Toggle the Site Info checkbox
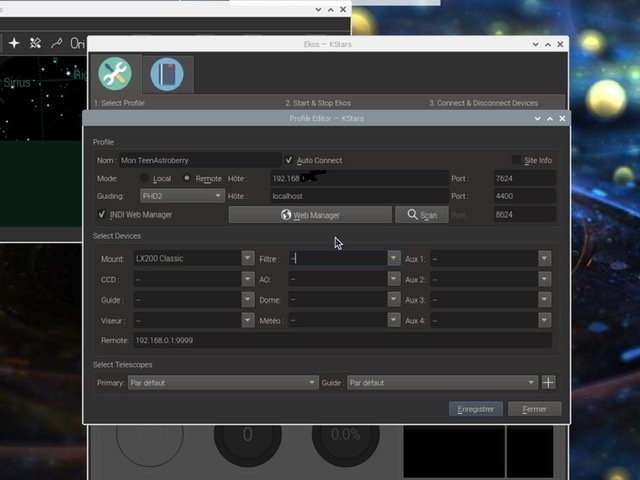This screenshot has width=640, height=480. [516, 160]
